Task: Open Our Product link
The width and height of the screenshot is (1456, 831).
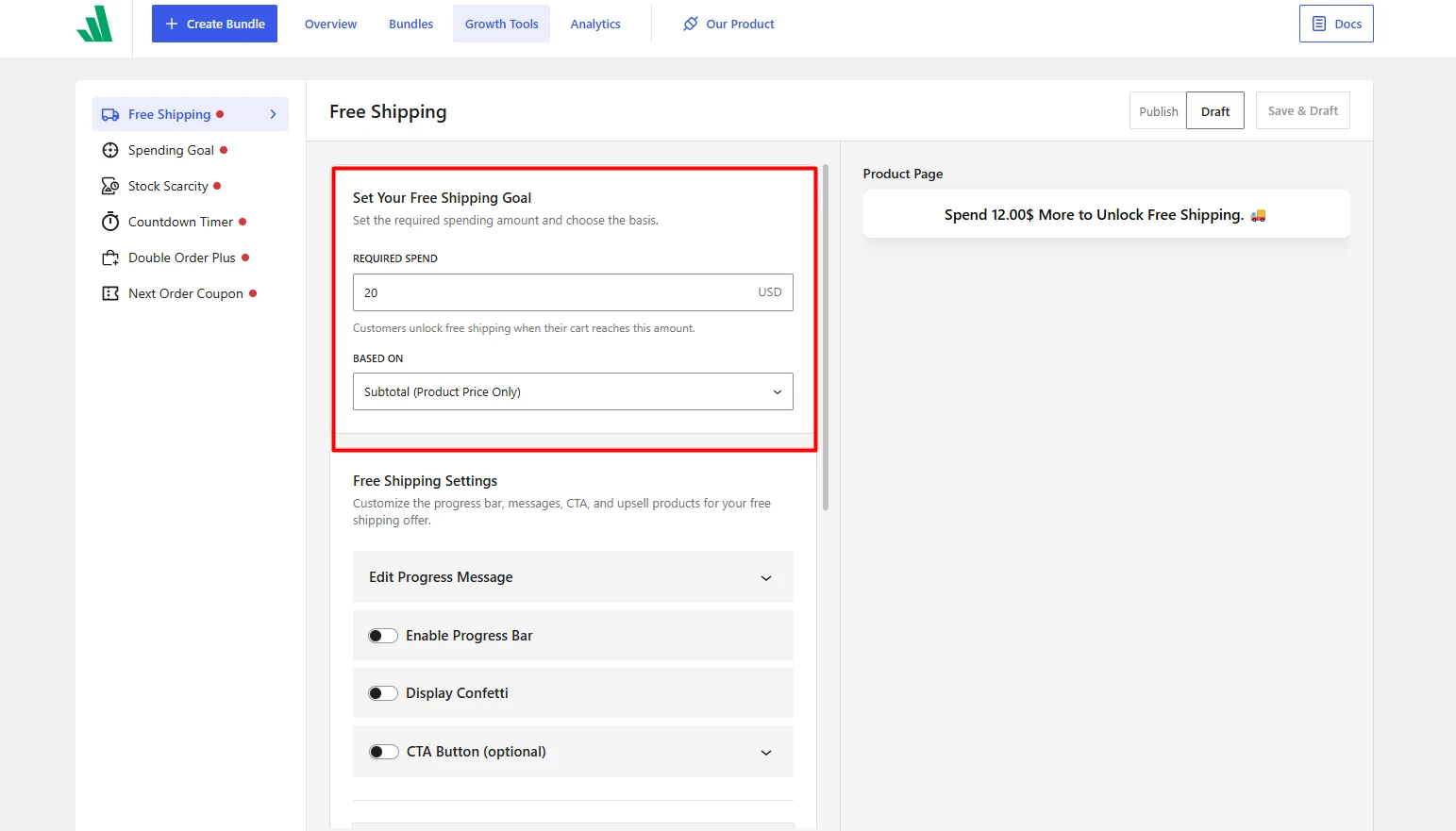Action: click(728, 24)
